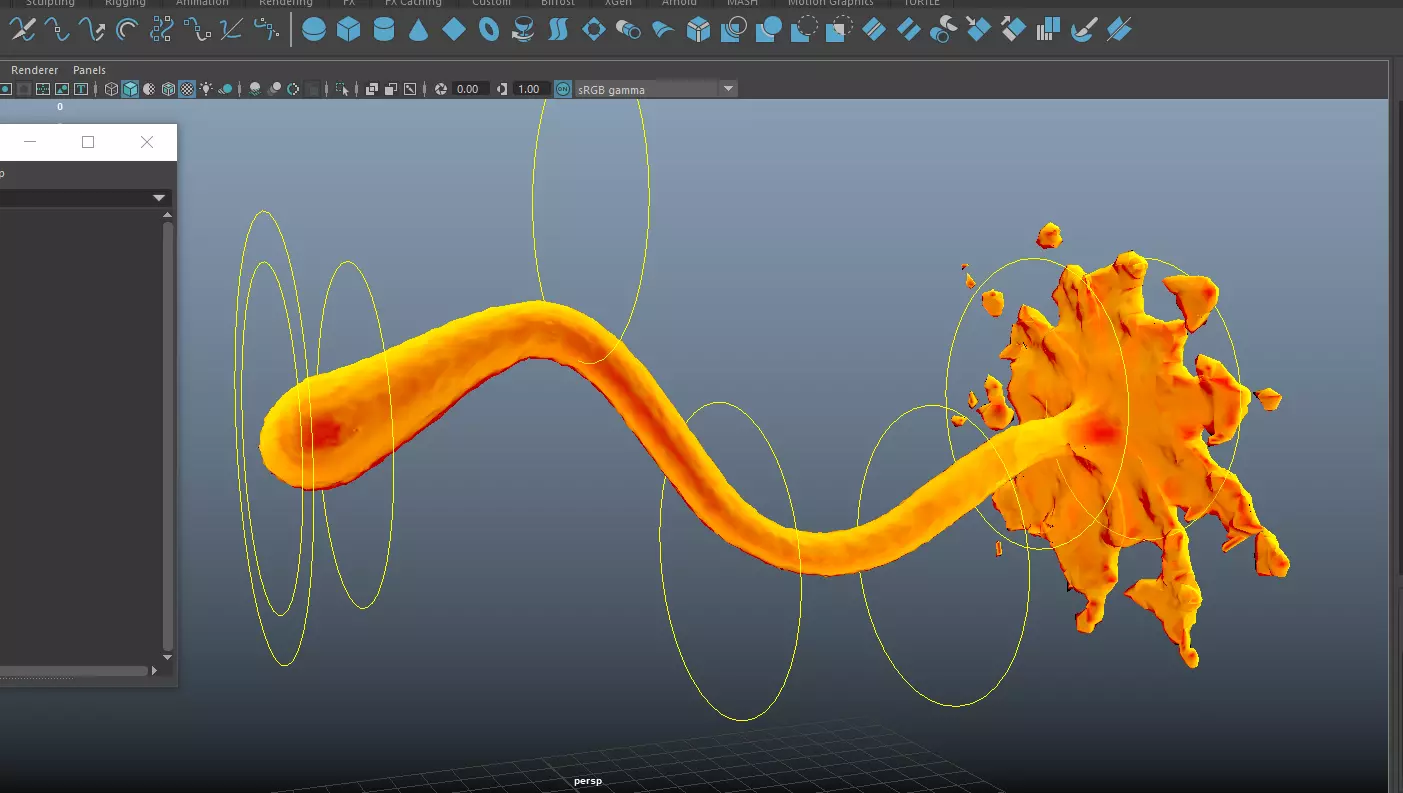Viewport: 1403px width, 793px height.
Task: Select the Trim tool shelf icon
Action: pos(803,30)
